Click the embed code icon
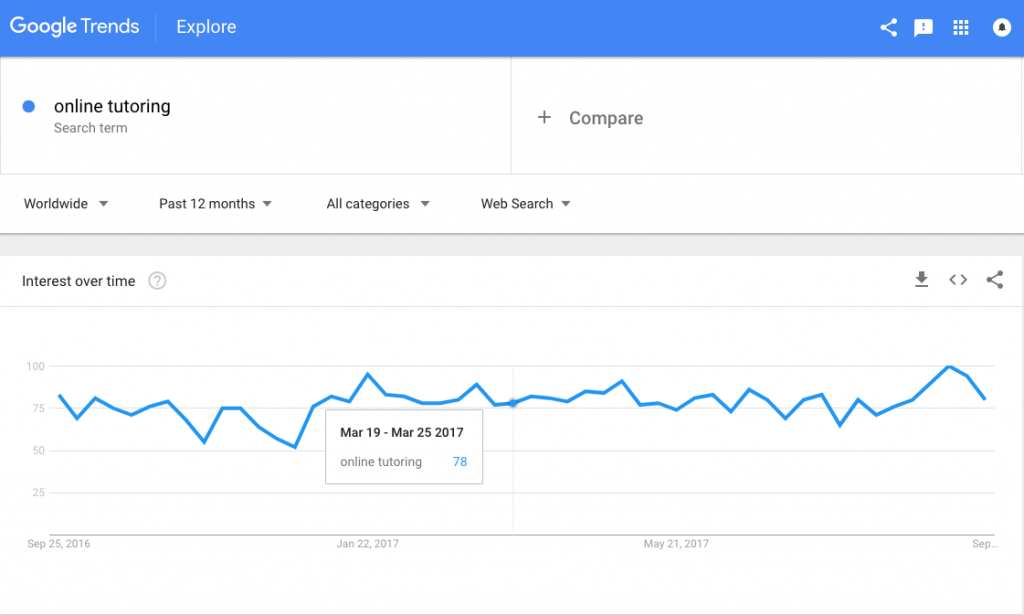Screen dimensions: 1024x615 tap(958, 279)
